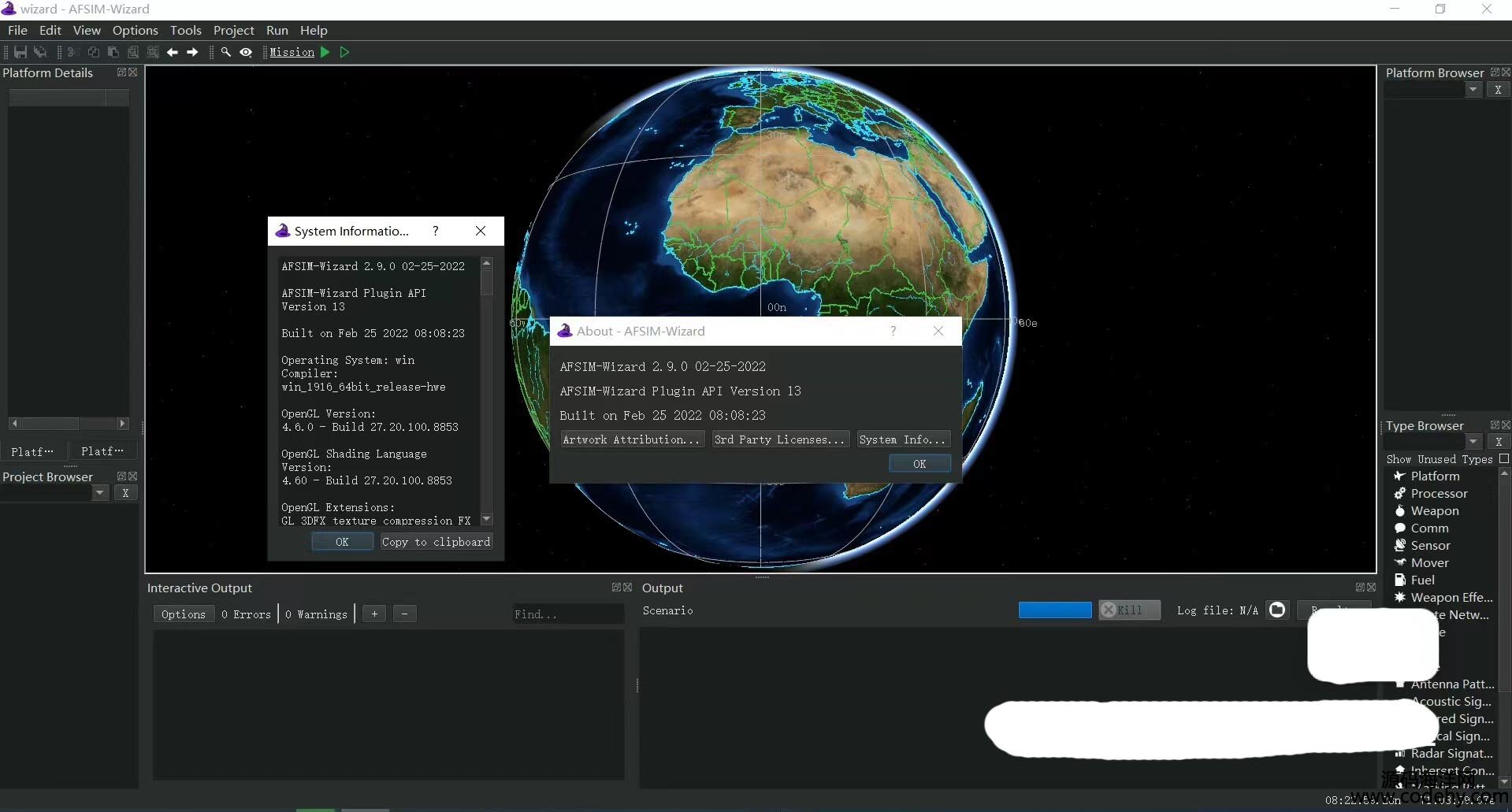Click the Paste icon in the toolbar
The image size is (1512, 812).
(113, 52)
